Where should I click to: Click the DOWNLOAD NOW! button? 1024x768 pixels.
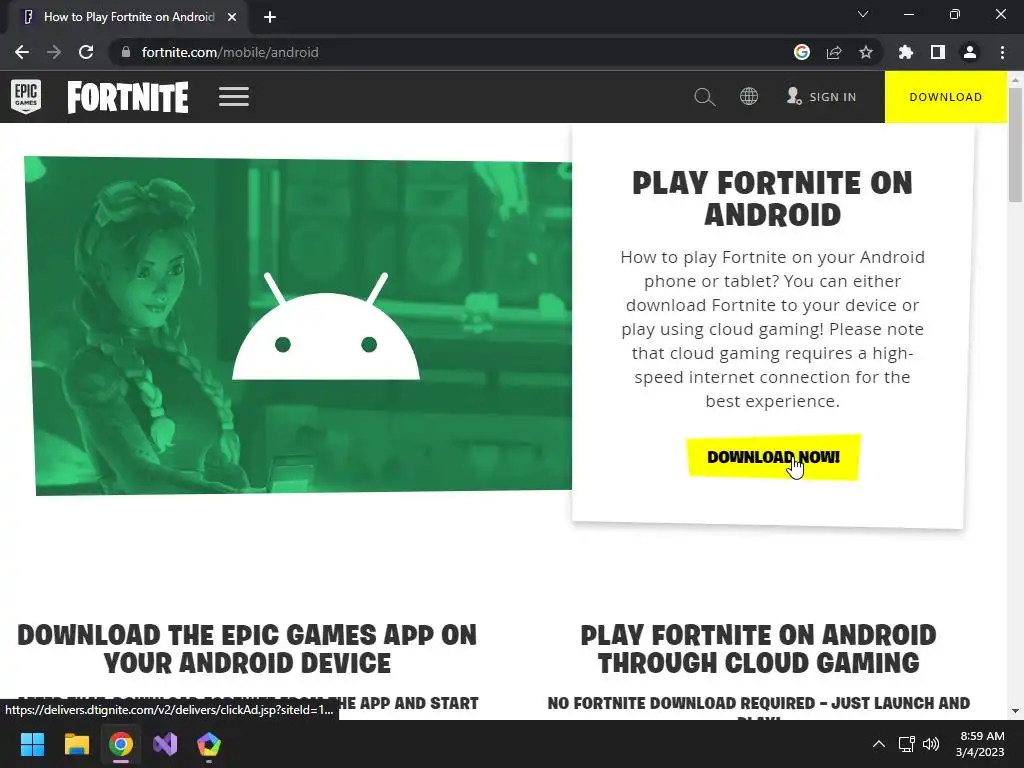[x=773, y=457]
